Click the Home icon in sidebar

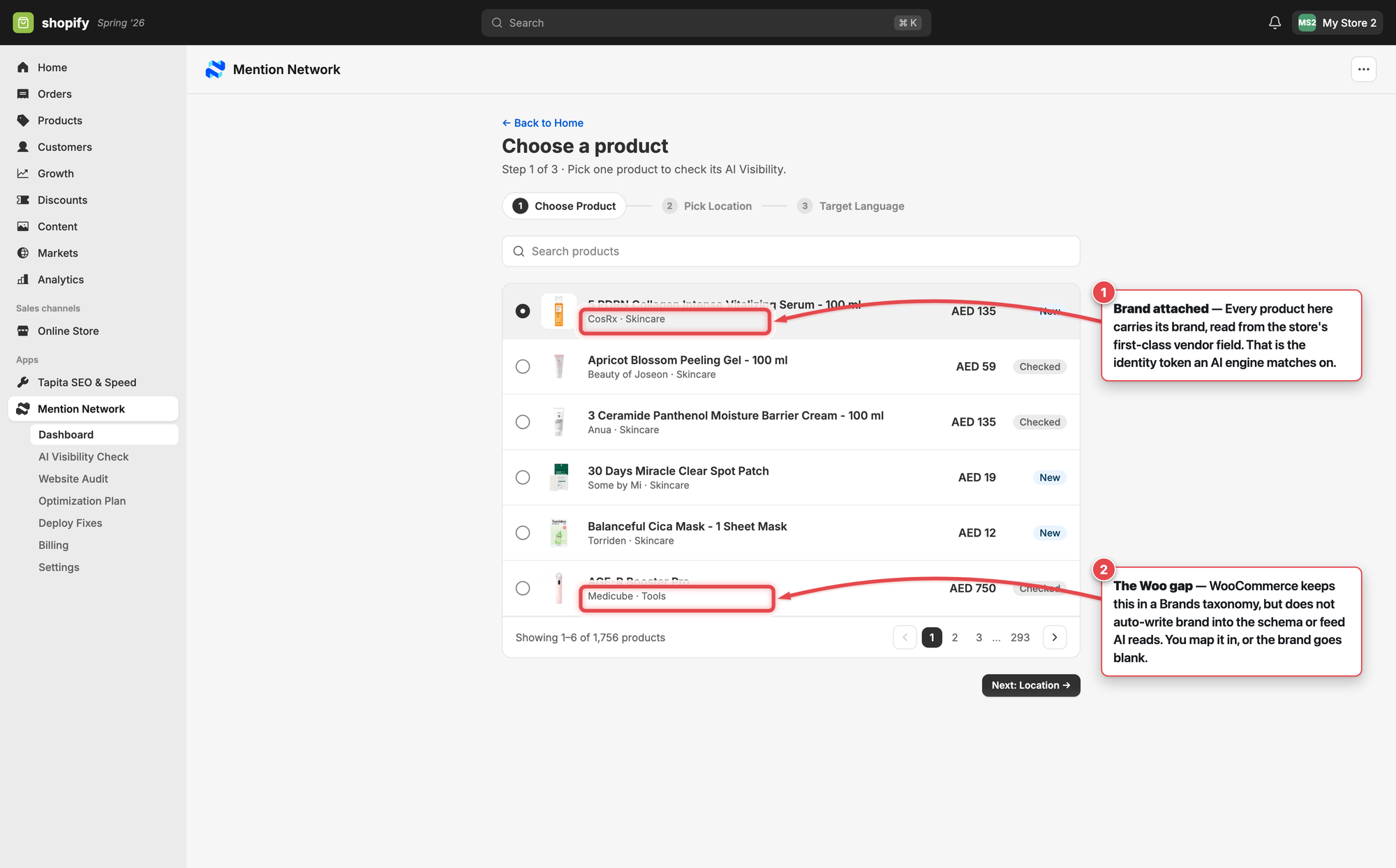23,67
